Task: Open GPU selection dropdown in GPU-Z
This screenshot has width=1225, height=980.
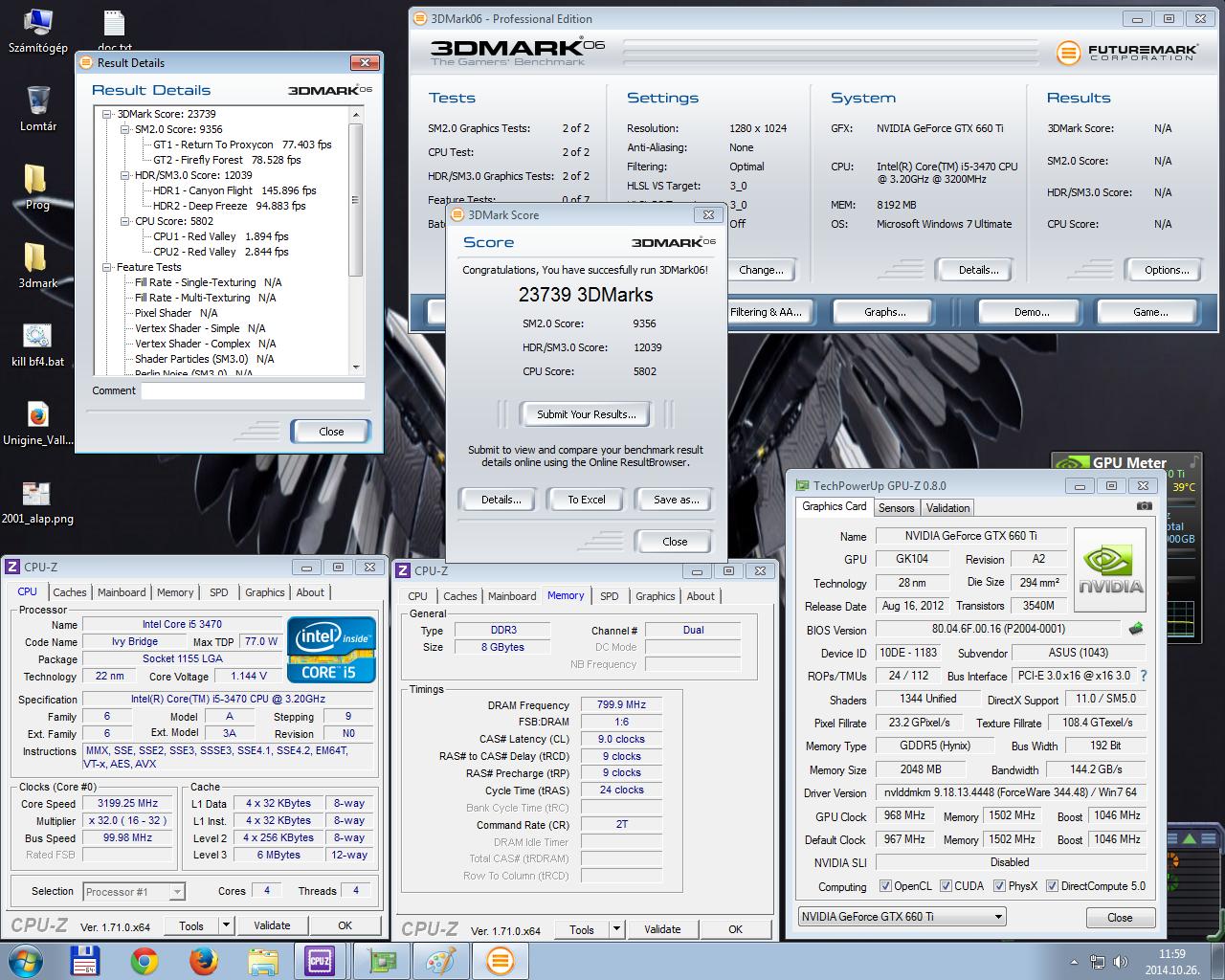Action: coord(902,917)
